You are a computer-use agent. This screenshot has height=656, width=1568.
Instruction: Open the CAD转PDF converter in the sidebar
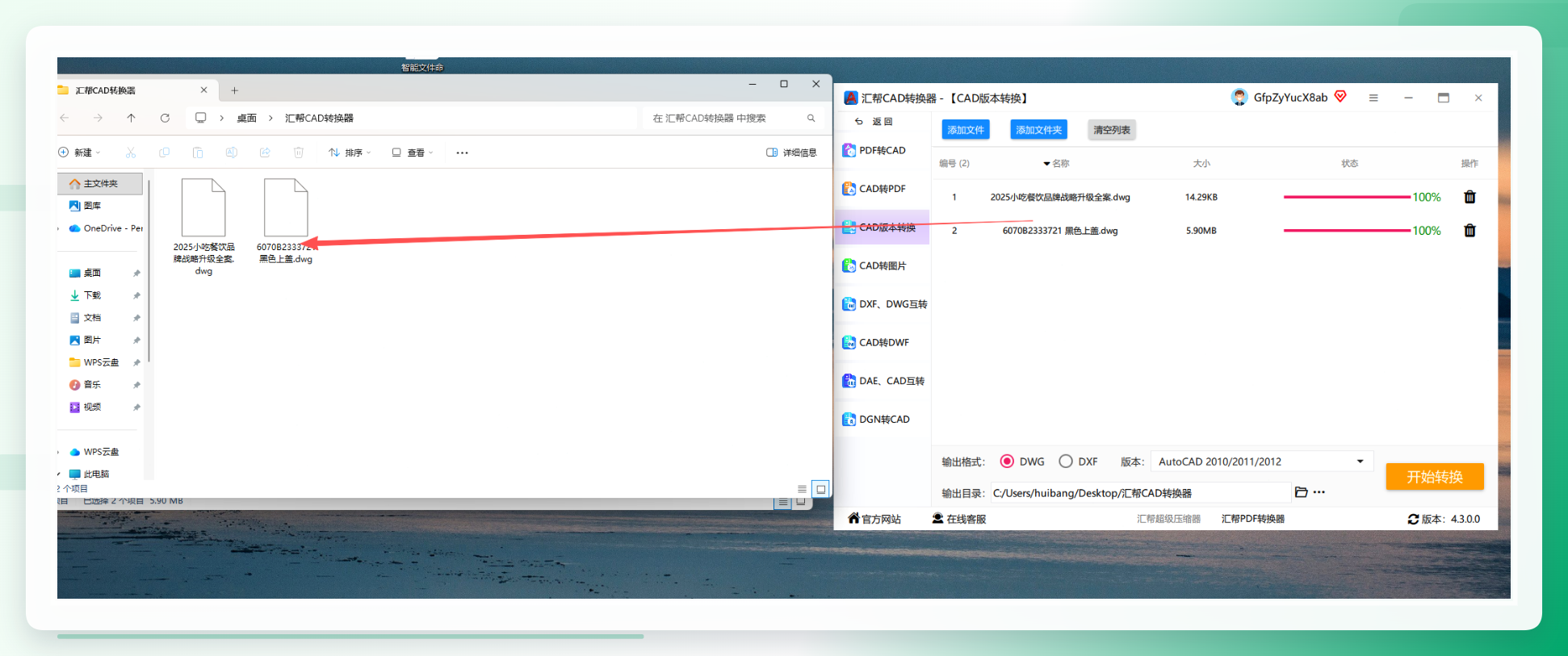pos(882,189)
